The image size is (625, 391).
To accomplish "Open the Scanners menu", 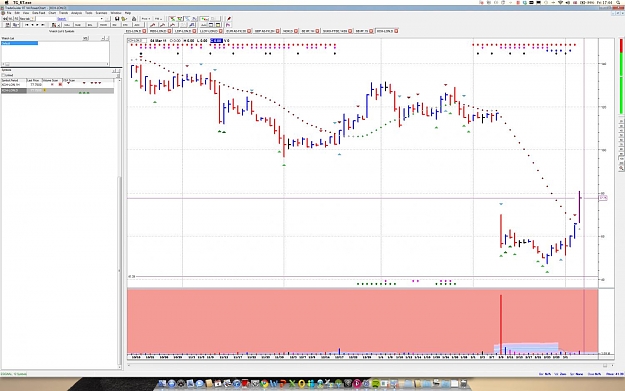I will click(101, 13).
